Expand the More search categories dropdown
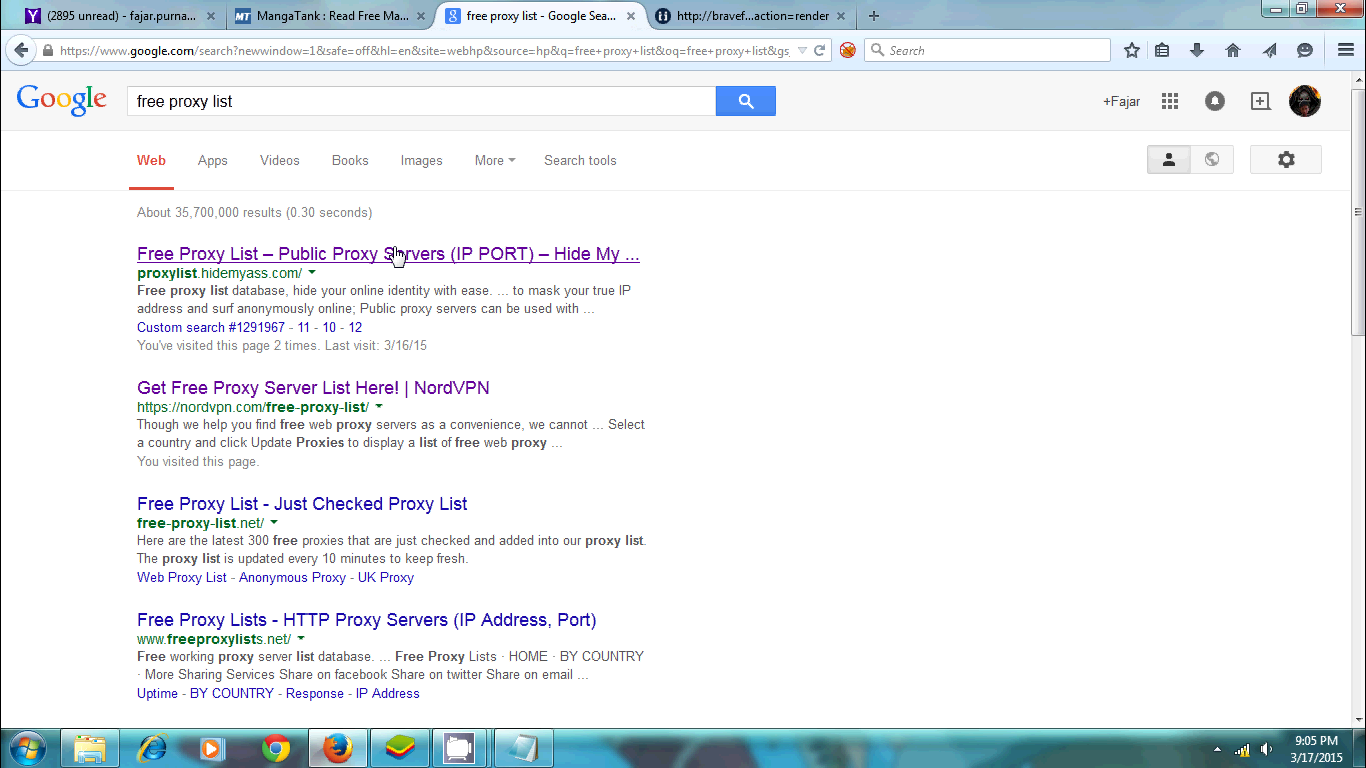The height and width of the screenshot is (768, 1366). point(495,160)
